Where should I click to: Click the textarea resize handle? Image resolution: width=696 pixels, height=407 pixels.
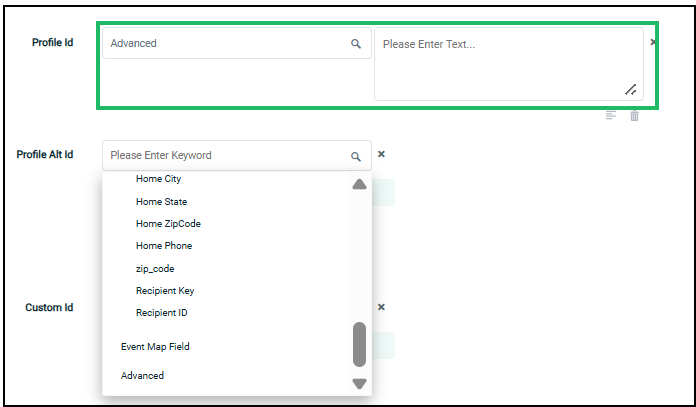click(x=631, y=90)
